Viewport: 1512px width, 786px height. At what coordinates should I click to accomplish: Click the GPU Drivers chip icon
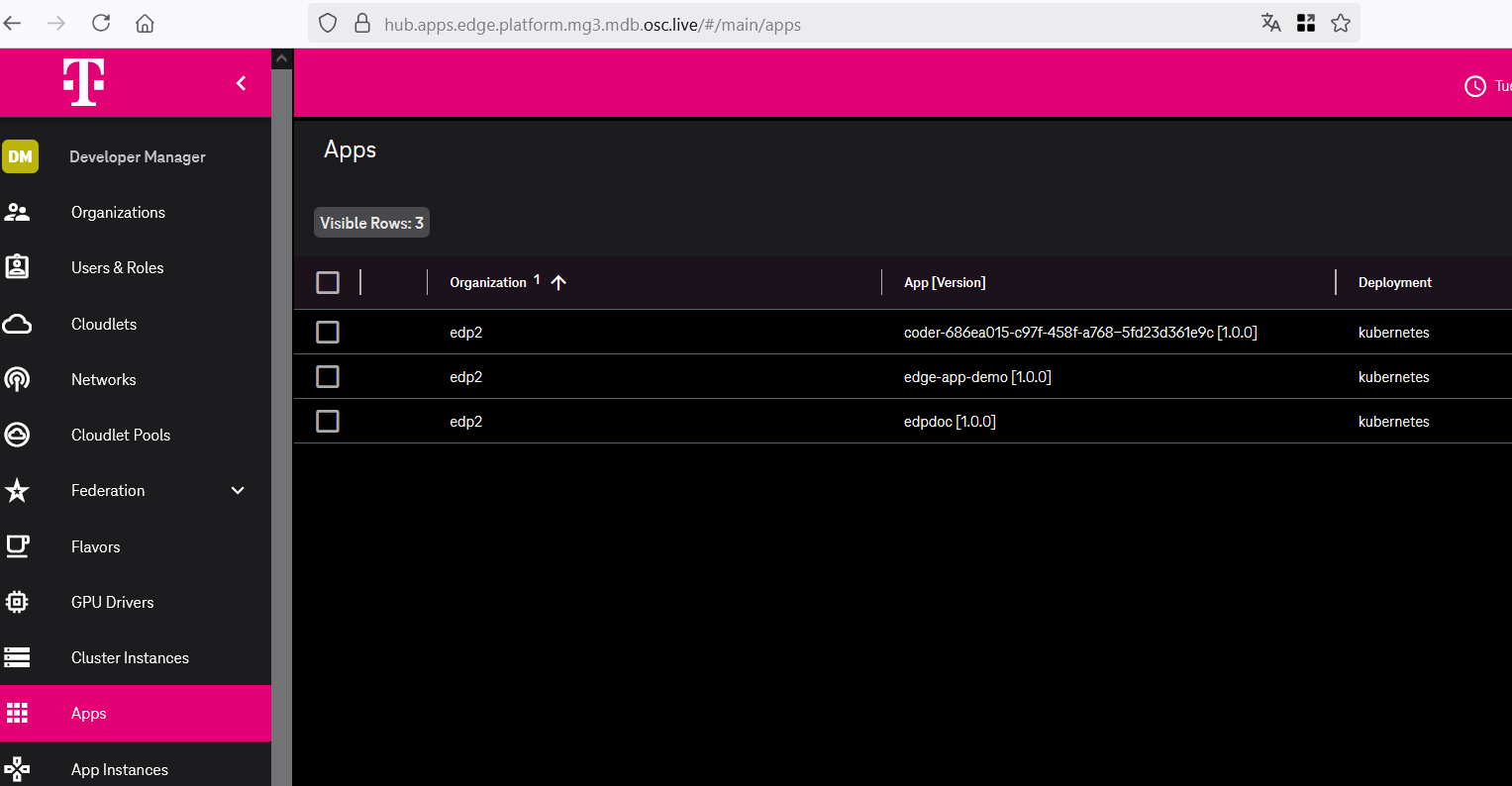(x=18, y=602)
